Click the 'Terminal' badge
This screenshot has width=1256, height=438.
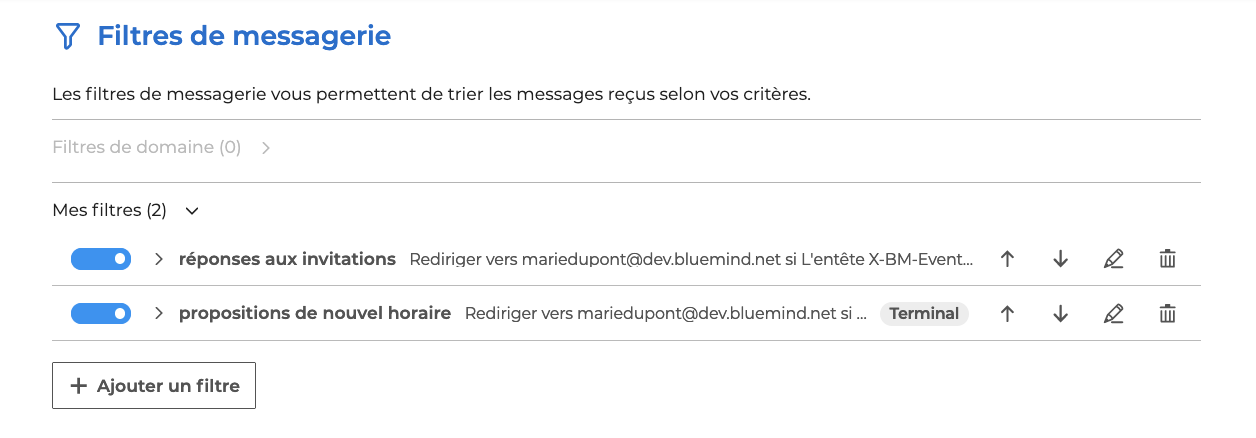[924, 314]
